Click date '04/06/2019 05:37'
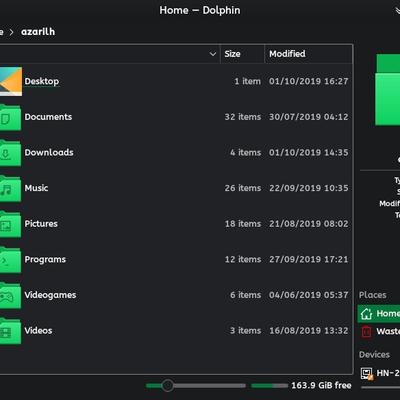The image size is (400, 400). (309, 295)
